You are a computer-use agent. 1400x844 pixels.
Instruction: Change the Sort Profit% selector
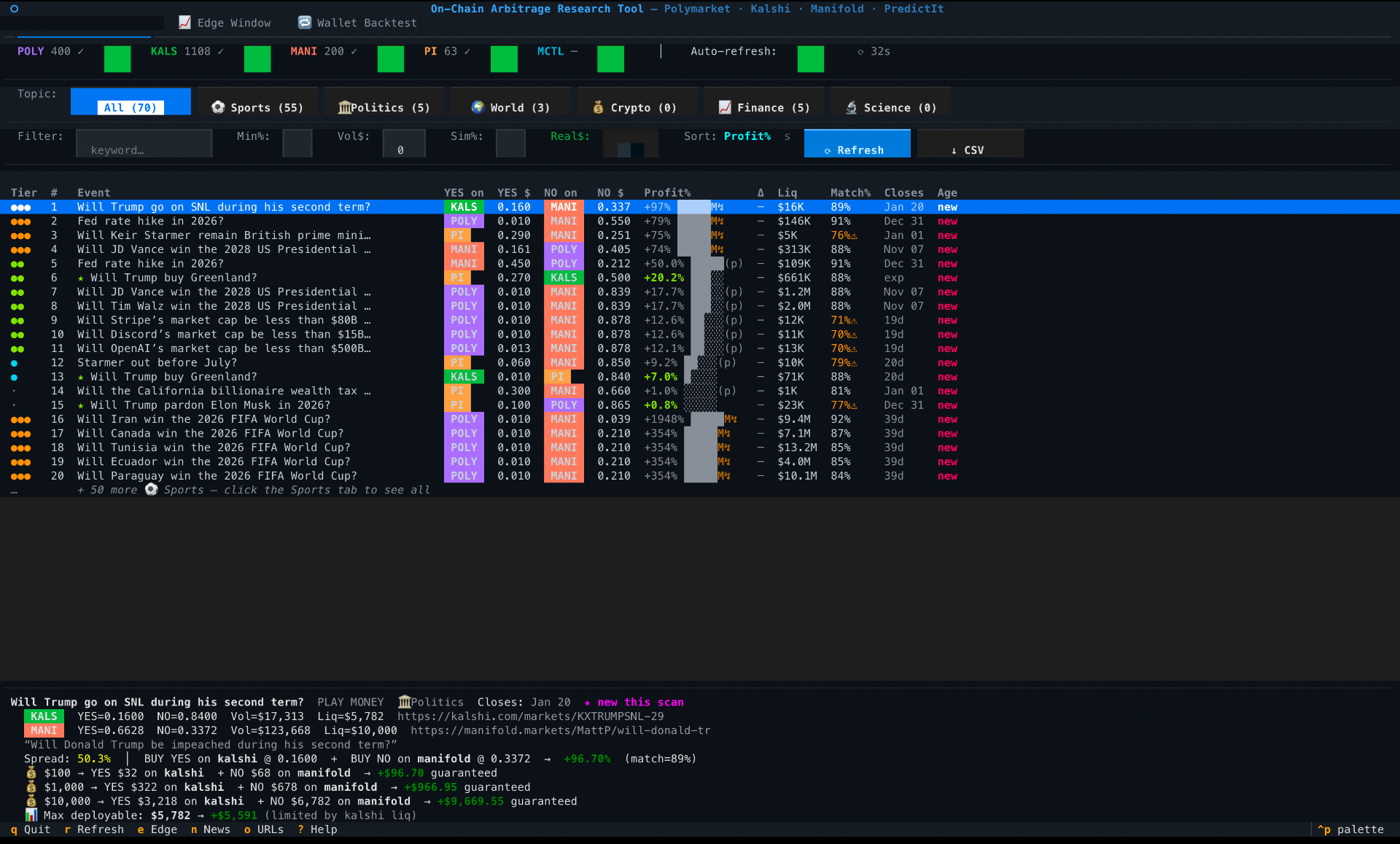(x=747, y=136)
